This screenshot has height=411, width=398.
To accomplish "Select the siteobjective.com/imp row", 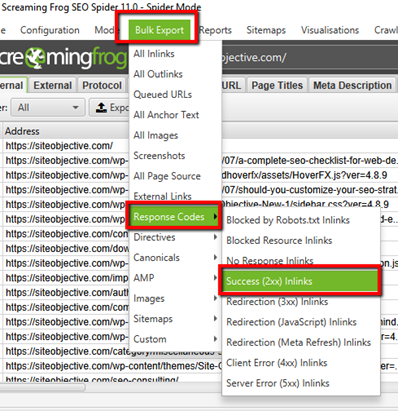I will (67, 278).
